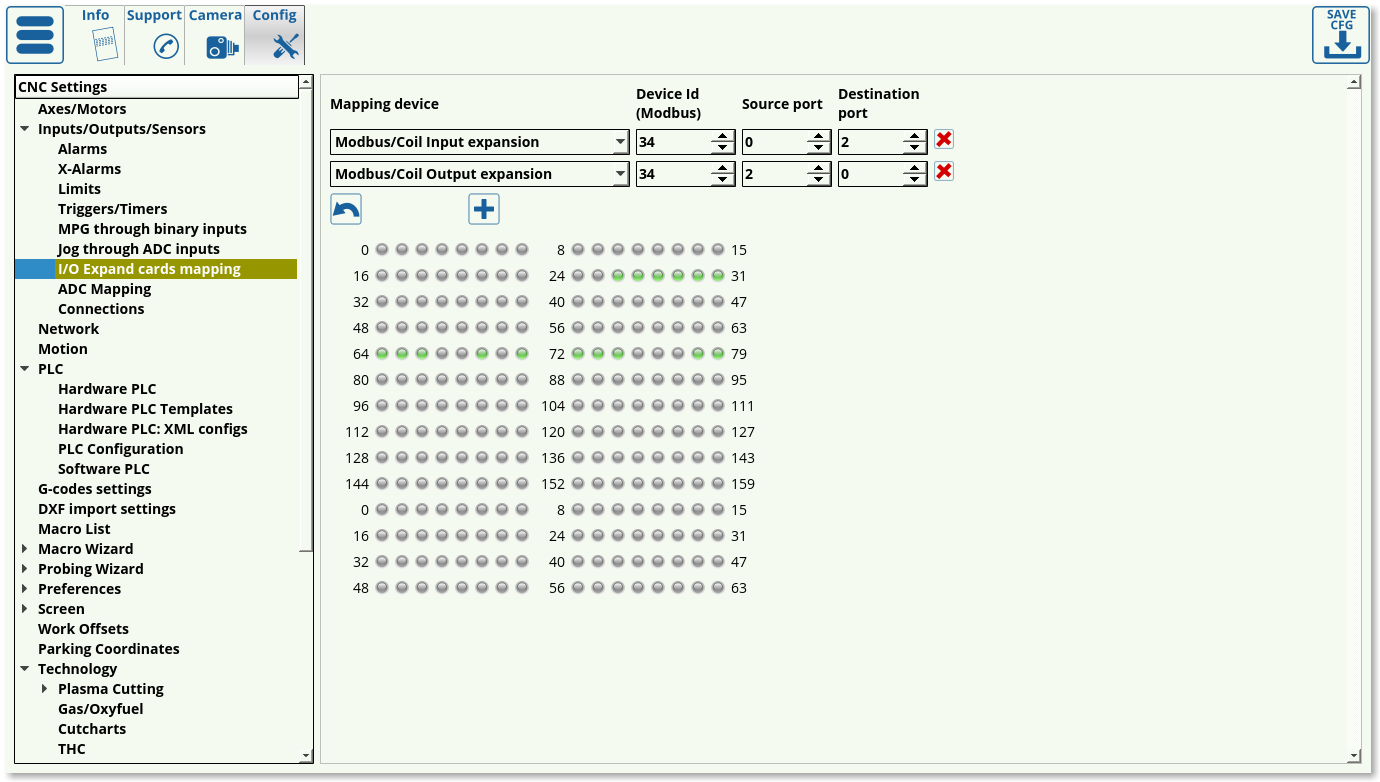Open the Camera tab

(x=216, y=35)
